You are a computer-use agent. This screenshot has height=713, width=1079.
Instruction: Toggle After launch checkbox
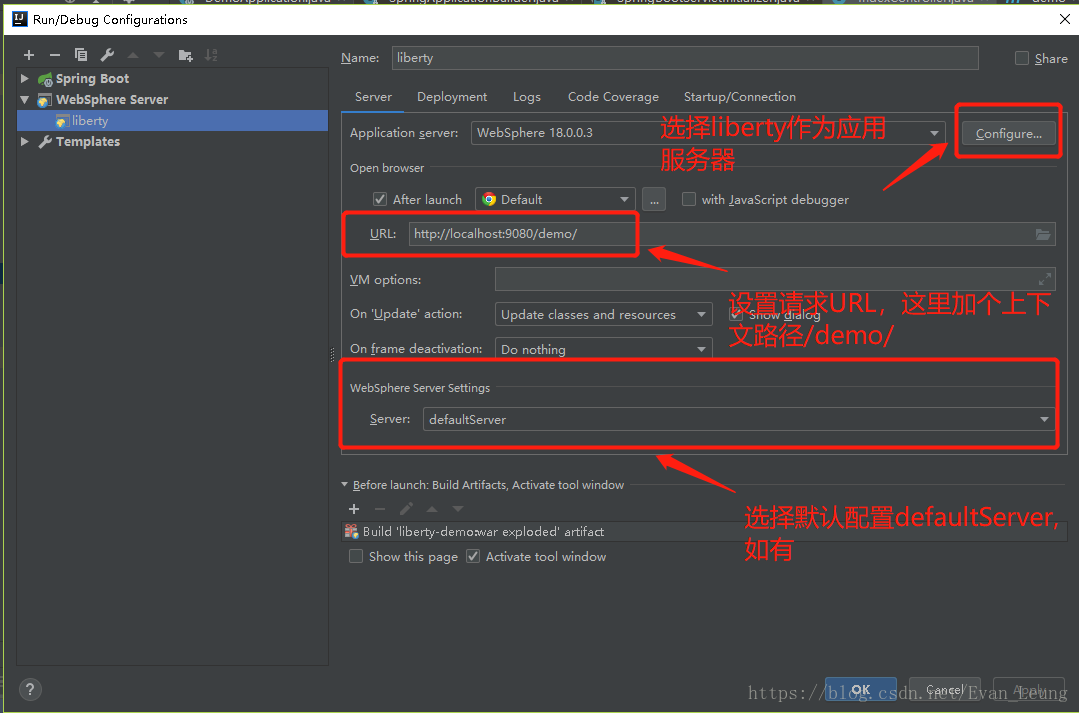(x=380, y=200)
